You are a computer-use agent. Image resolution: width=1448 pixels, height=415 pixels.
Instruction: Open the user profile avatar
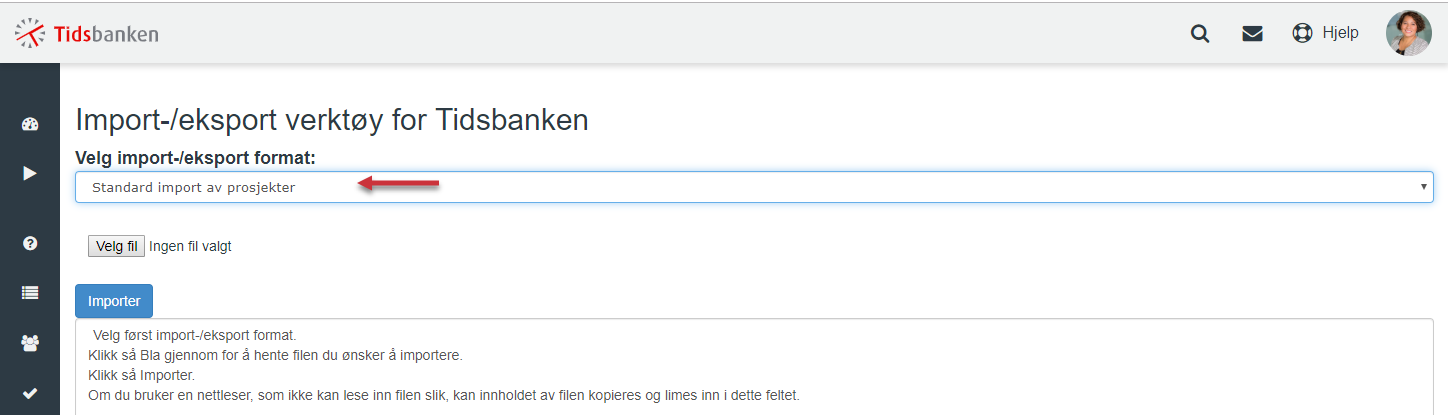(x=1408, y=33)
